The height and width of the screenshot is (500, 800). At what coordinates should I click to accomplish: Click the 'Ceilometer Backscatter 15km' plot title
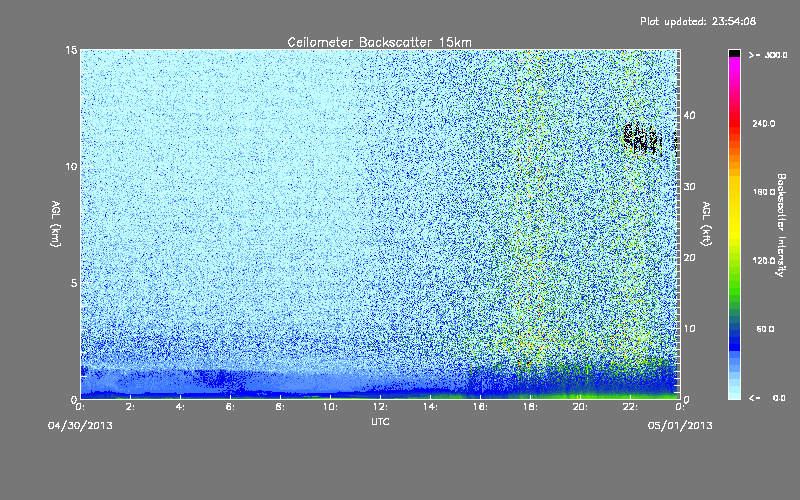(x=379, y=42)
